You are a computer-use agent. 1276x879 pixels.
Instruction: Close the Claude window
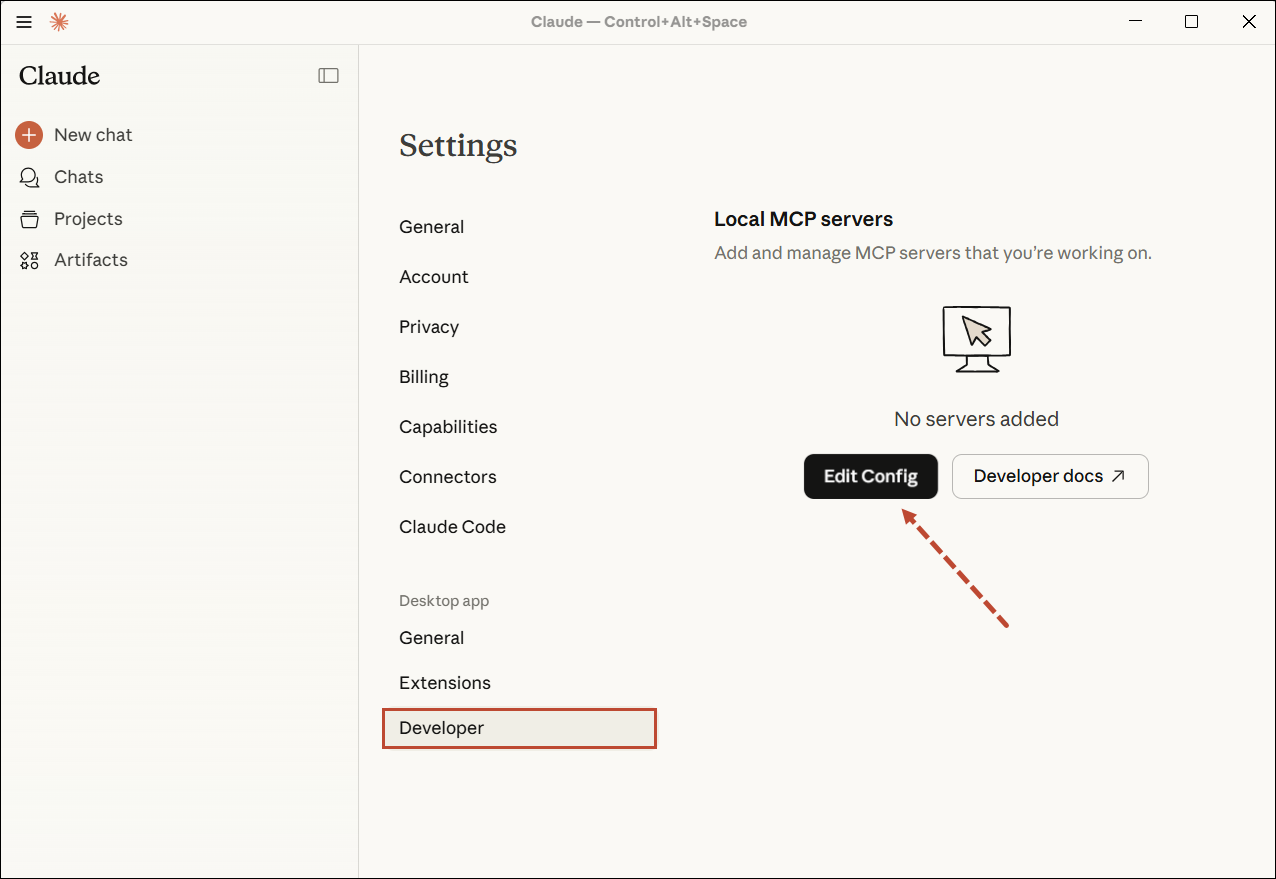(x=1248, y=22)
